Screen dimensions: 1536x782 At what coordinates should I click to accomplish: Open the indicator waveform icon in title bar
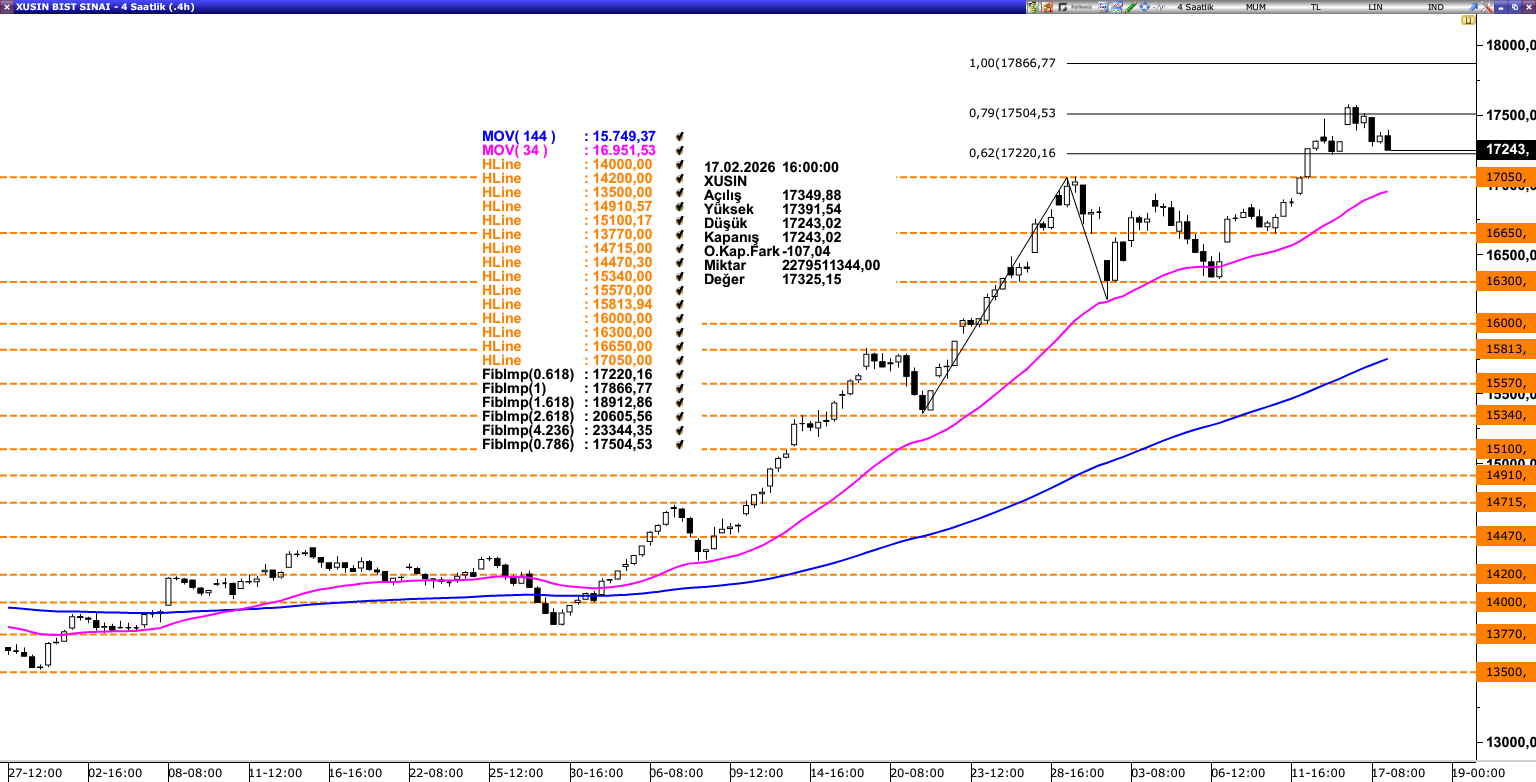tap(1159, 7)
